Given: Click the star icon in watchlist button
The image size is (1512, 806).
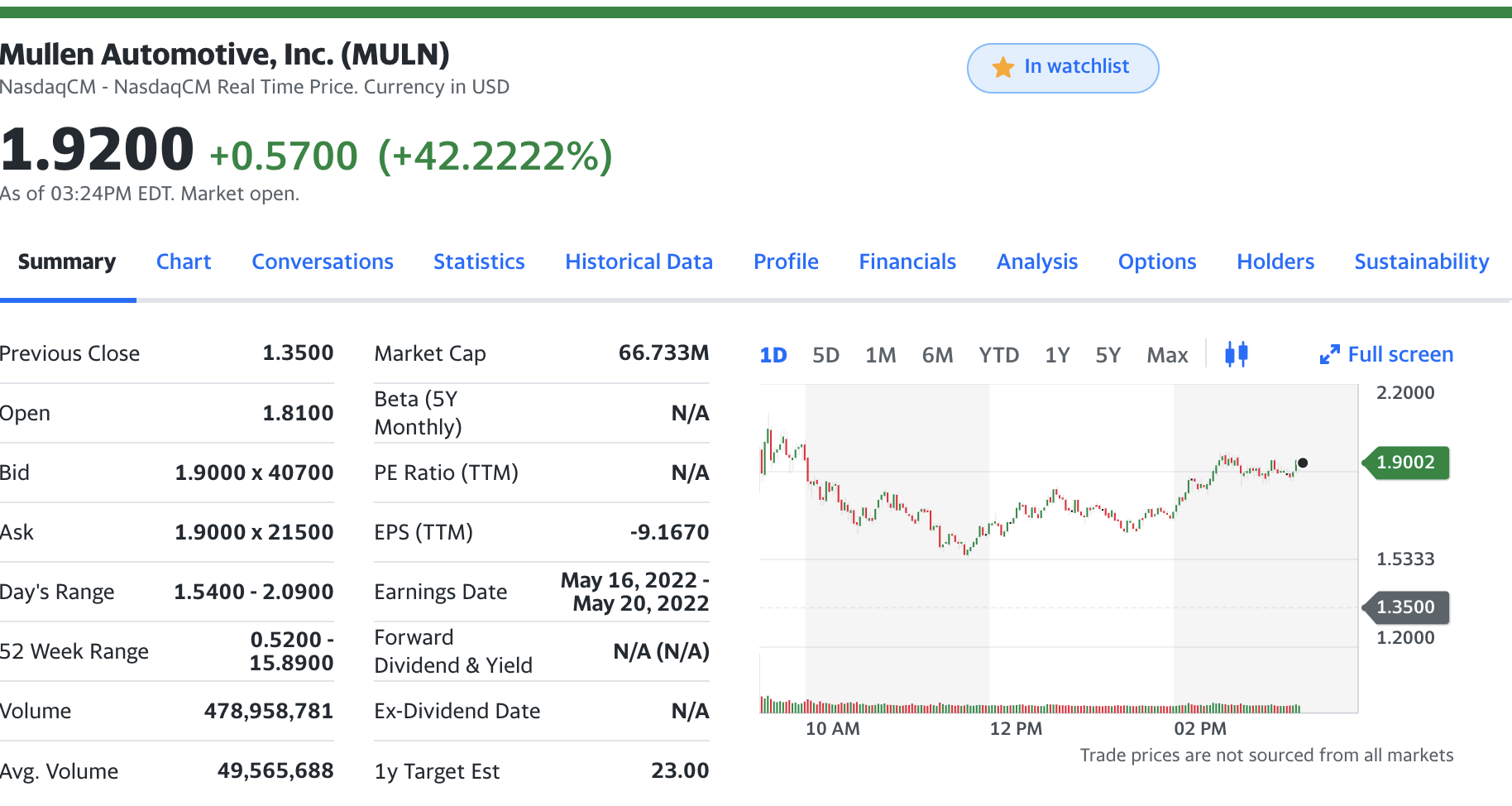Looking at the screenshot, I should 1002,67.
